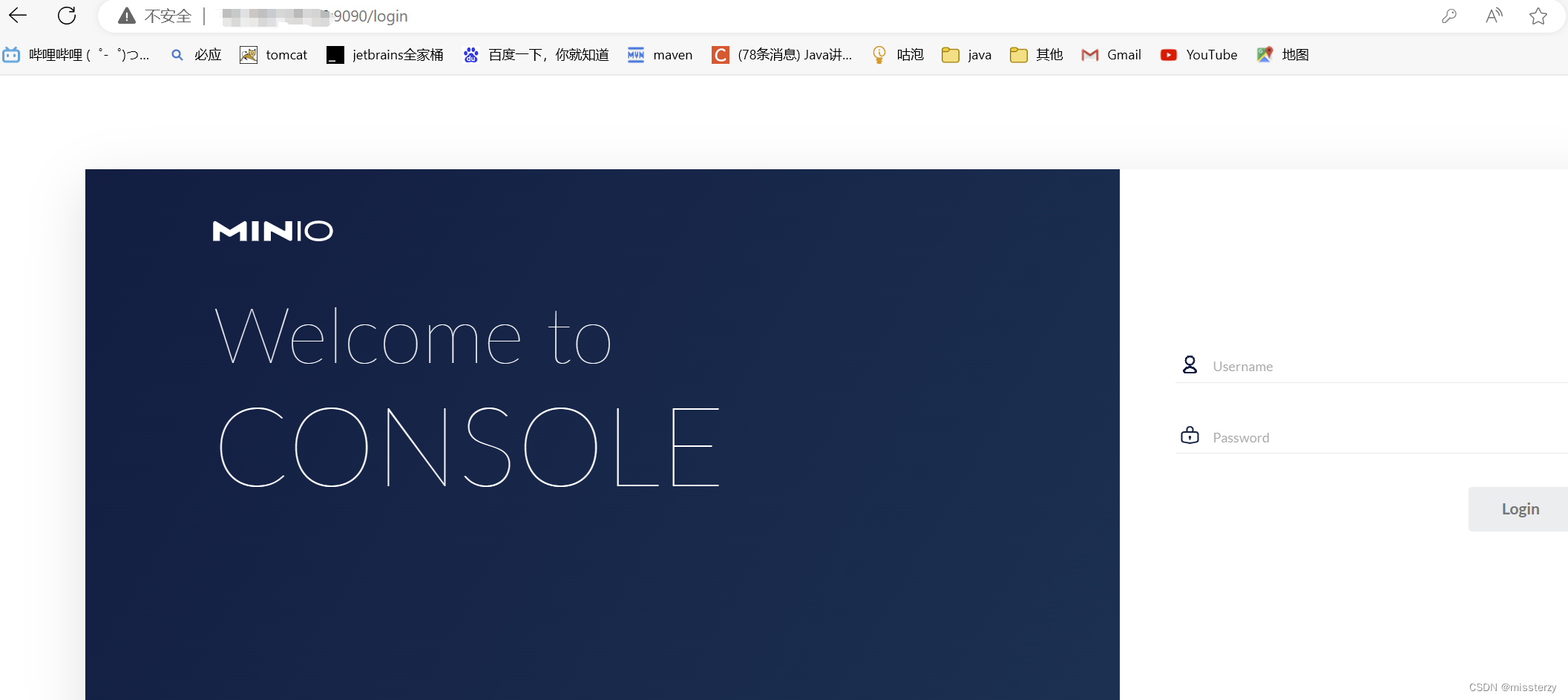Reload the MinIO login page
Viewport: 1568px width, 700px height.
click(66, 16)
